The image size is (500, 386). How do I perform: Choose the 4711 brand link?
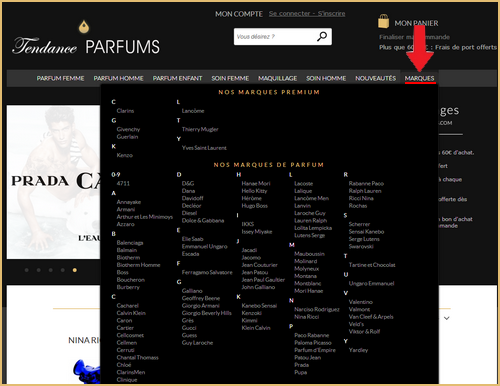click(123, 183)
